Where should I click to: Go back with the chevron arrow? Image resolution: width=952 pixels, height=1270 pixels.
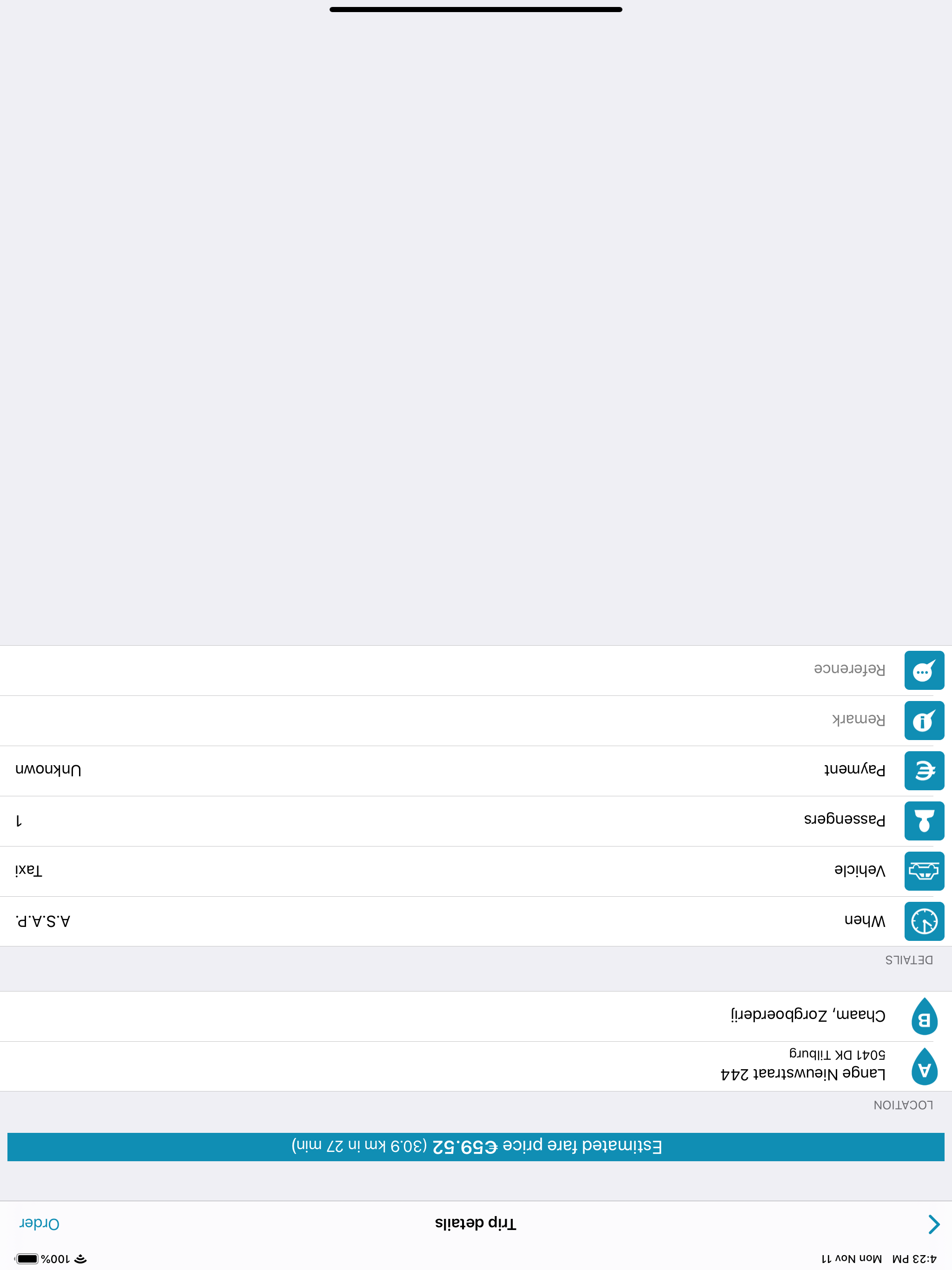pyautogui.click(x=933, y=1224)
